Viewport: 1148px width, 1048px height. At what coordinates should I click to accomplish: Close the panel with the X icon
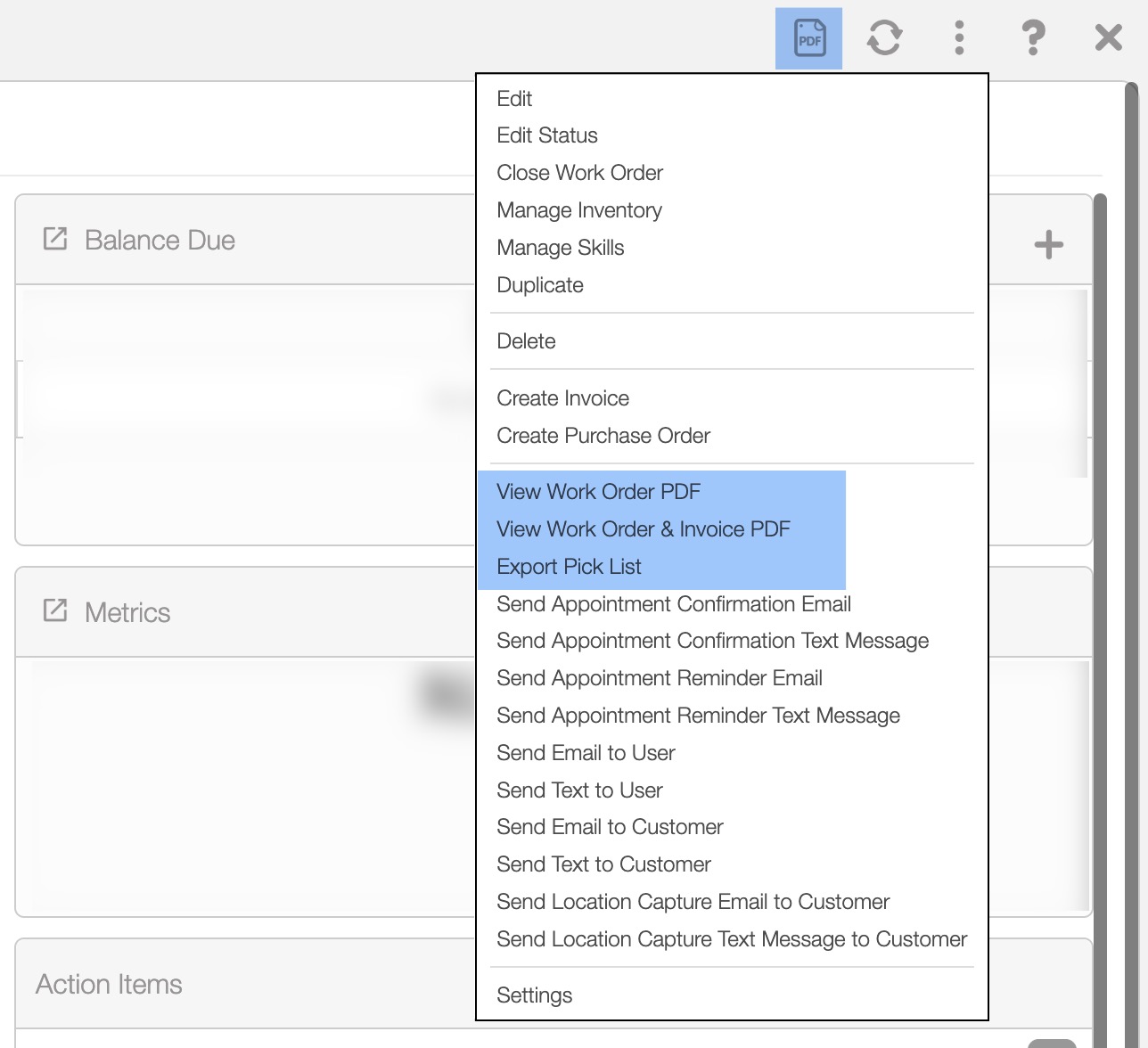point(1108,38)
